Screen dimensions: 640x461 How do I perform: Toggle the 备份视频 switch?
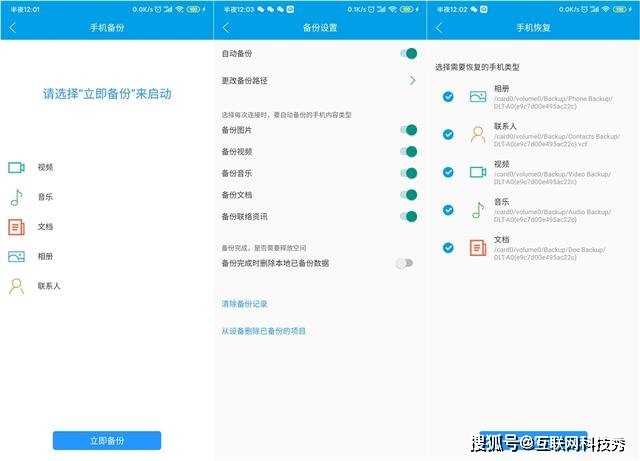[x=409, y=151]
